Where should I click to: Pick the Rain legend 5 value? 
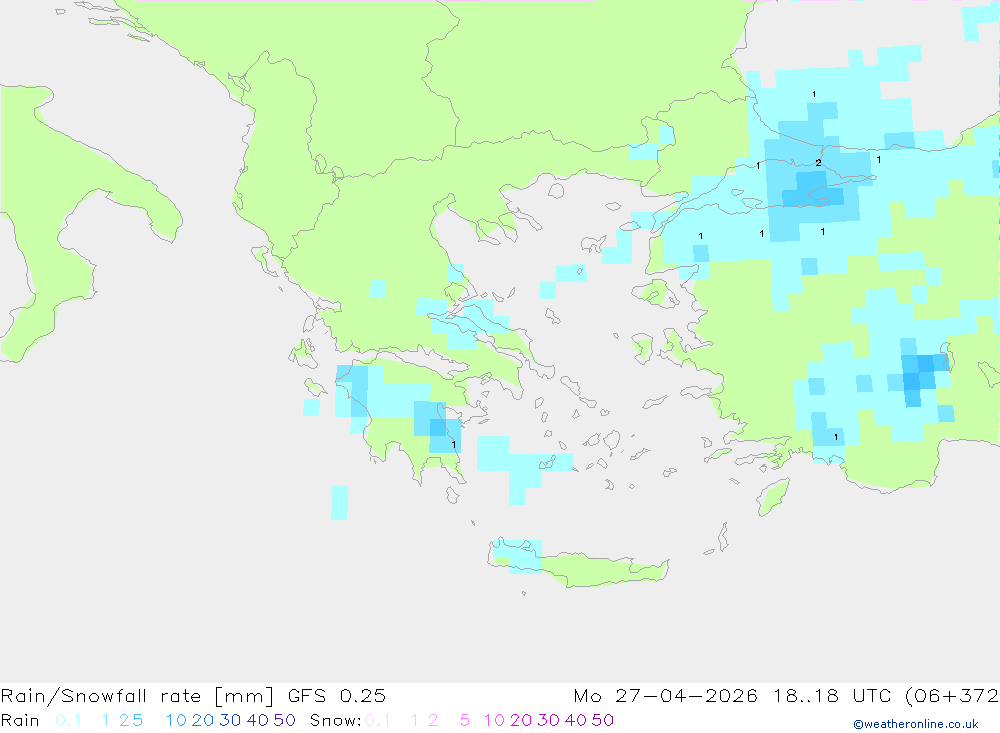pyautogui.click(x=138, y=720)
